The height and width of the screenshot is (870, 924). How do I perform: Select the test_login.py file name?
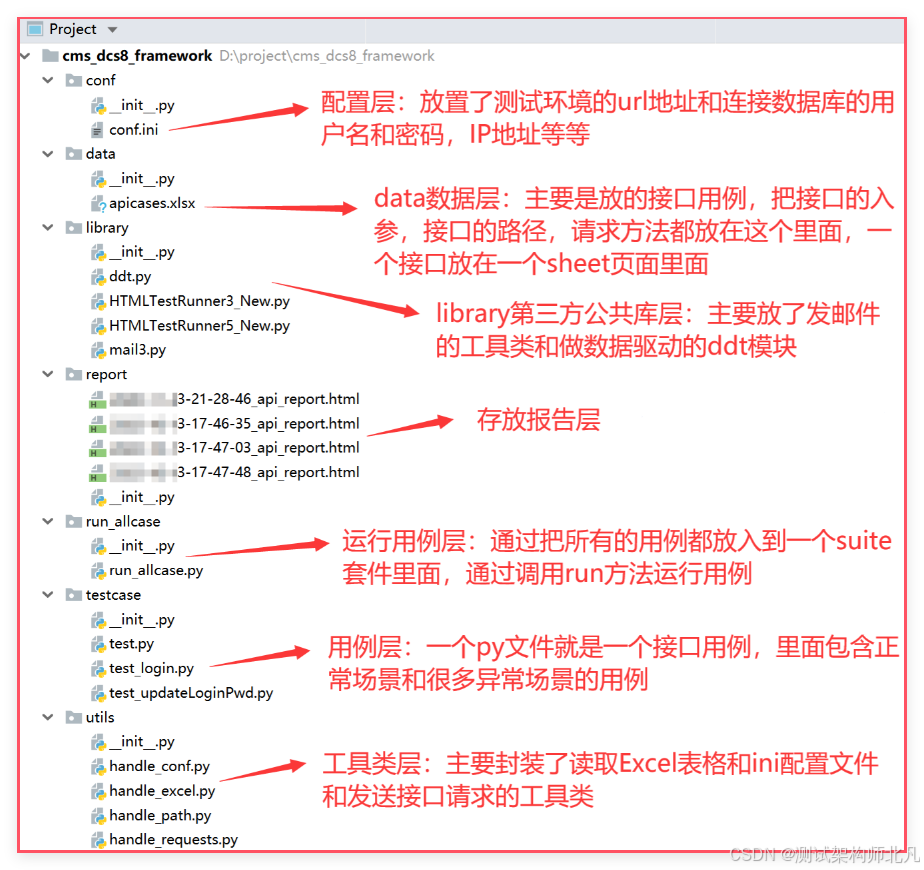tap(151, 668)
